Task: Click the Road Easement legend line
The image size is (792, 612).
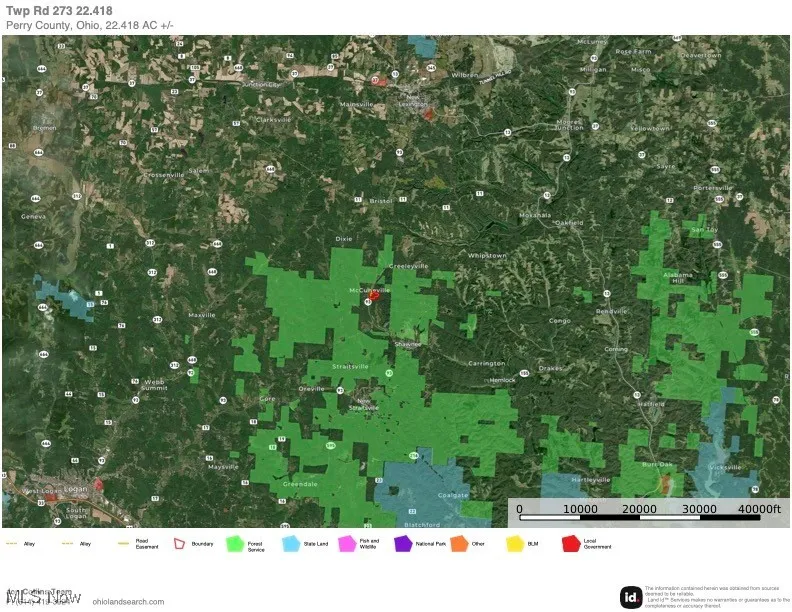Action: click(123, 543)
